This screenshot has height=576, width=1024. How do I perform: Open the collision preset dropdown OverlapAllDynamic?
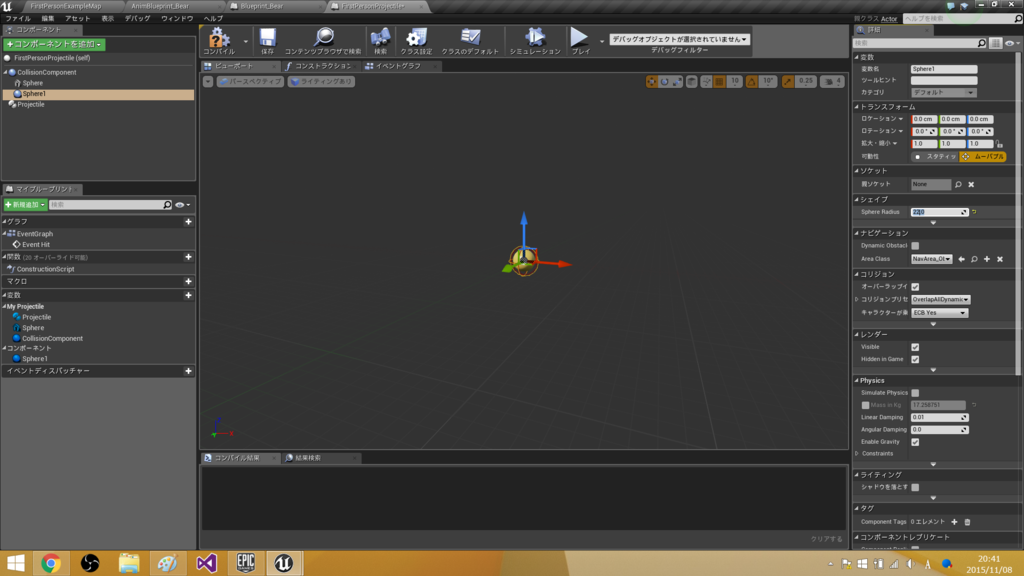pos(940,300)
